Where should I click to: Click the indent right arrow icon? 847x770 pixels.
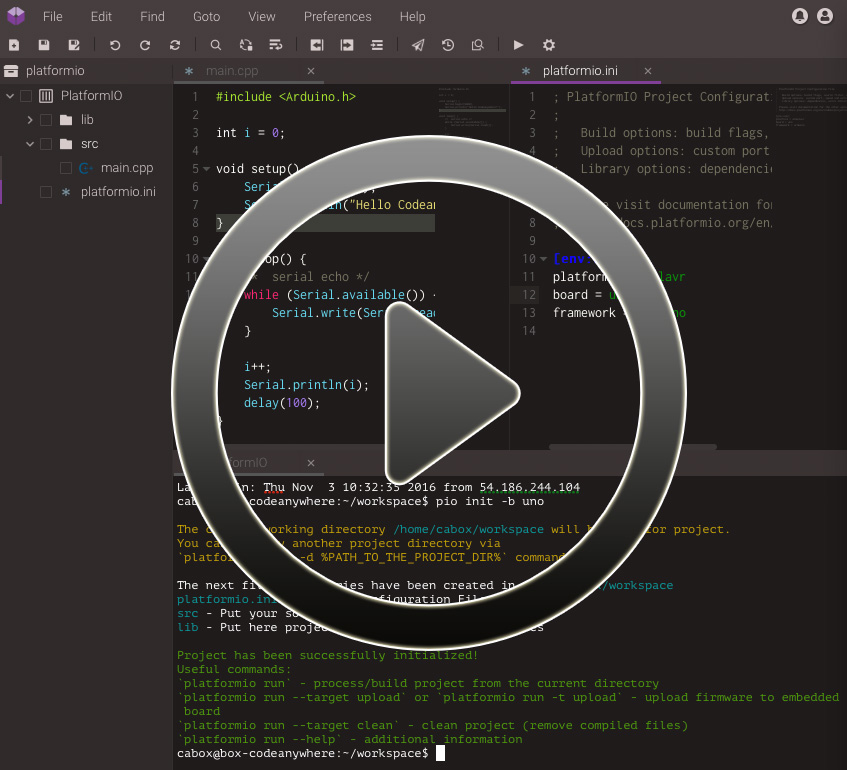347,45
